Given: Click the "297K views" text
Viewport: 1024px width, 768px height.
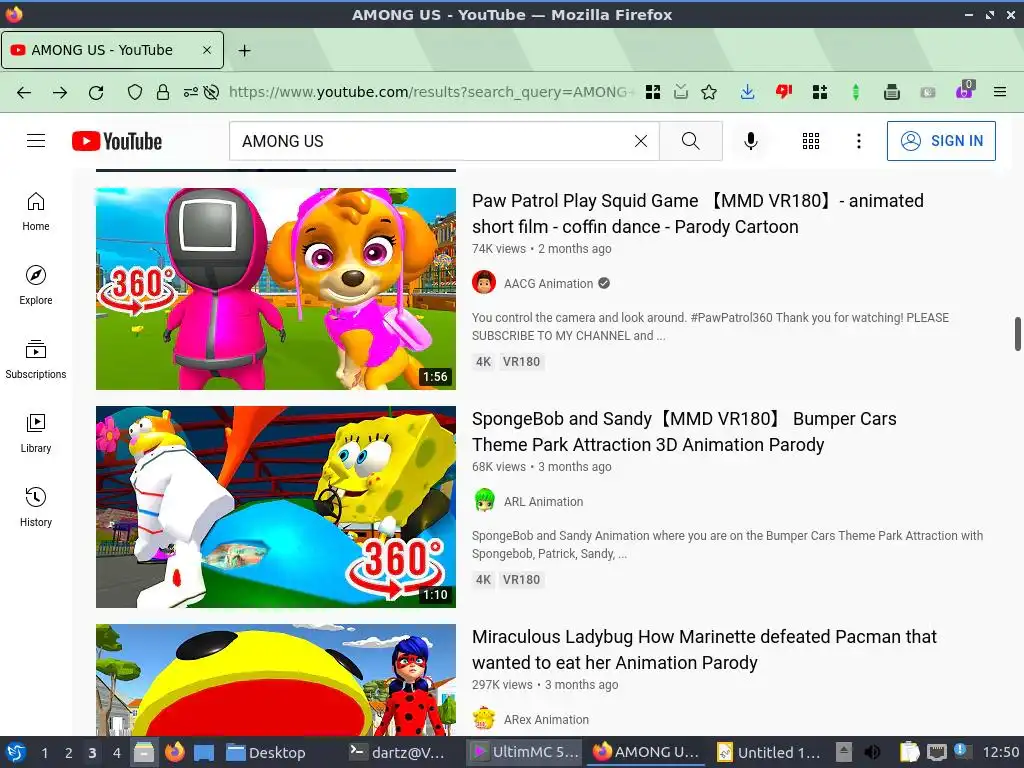Looking at the screenshot, I should (502, 685).
